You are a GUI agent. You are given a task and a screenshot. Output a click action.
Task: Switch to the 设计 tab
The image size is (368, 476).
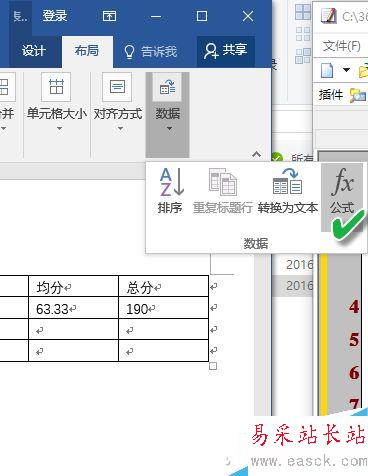[33, 51]
